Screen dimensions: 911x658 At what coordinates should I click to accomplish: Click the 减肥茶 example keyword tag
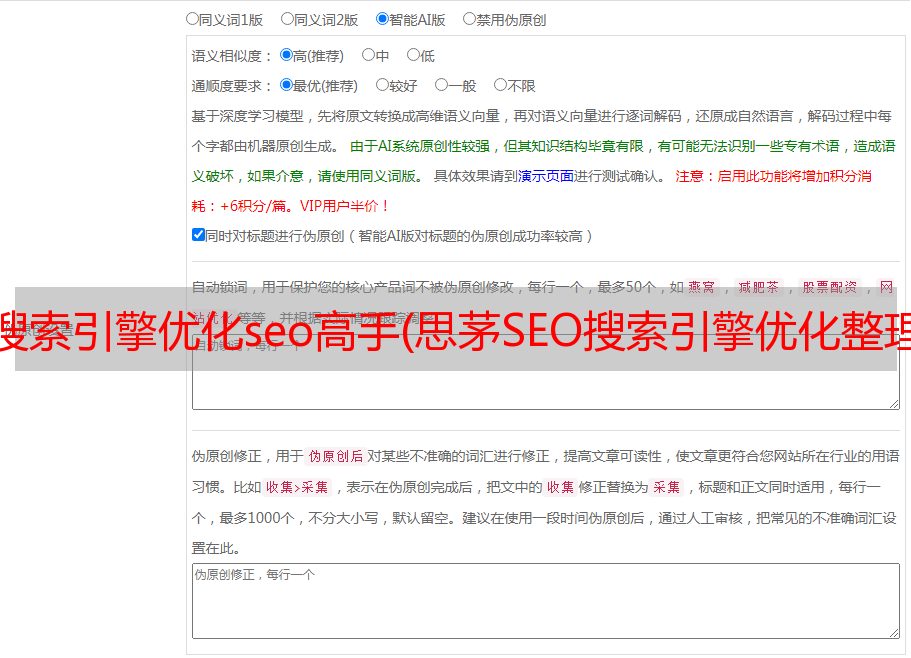pyautogui.click(x=759, y=287)
